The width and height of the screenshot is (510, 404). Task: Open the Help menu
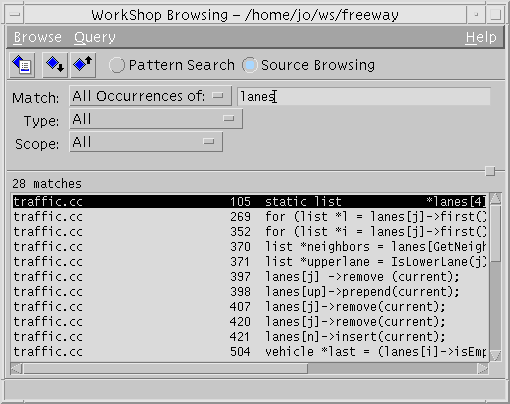[481, 37]
